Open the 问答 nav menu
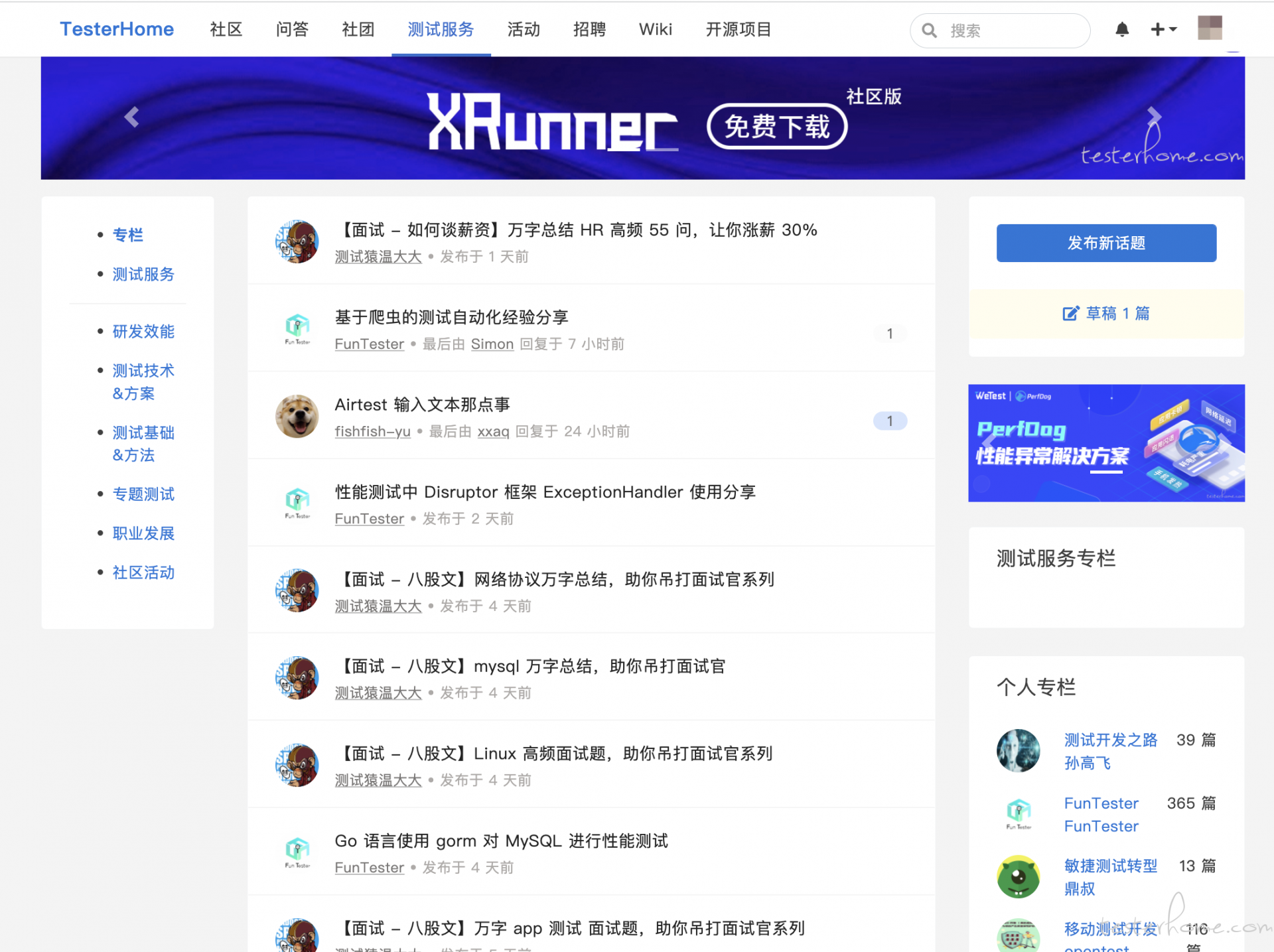This screenshot has height=952, width=1274. [x=293, y=30]
